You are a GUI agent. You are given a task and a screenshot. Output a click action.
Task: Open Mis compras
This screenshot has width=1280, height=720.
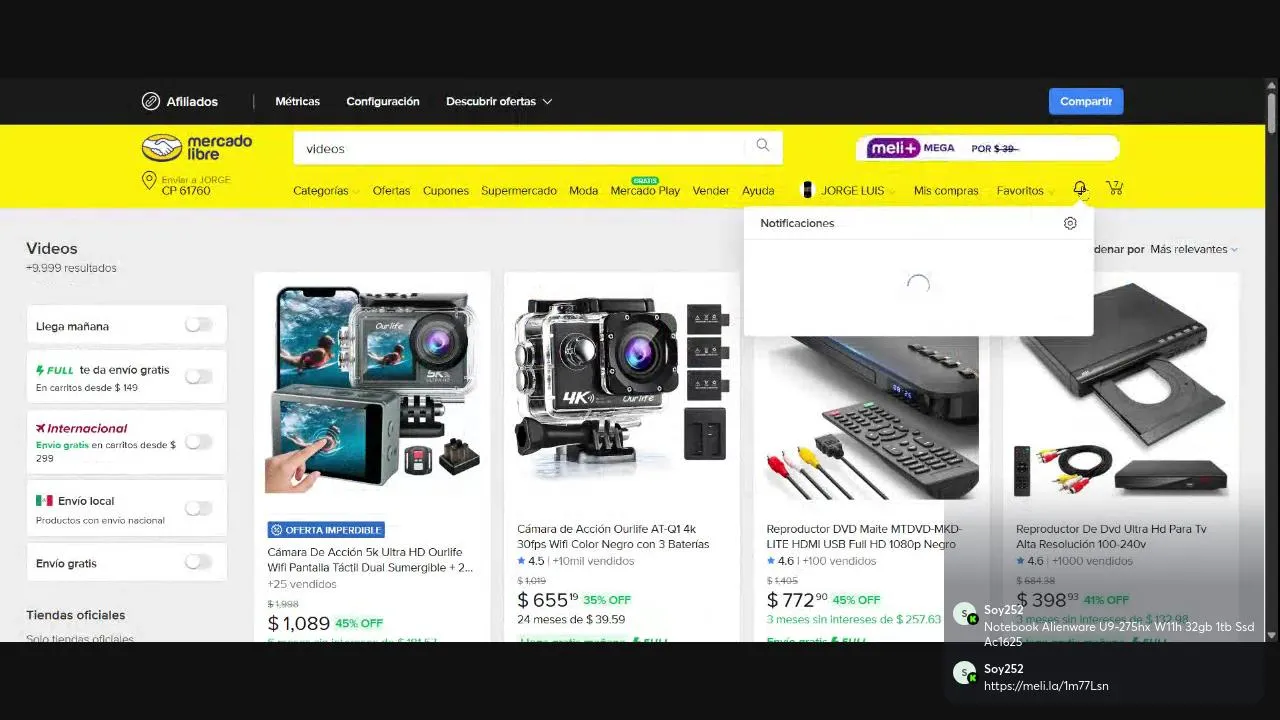pyautogui.click(x=946, y=190)
